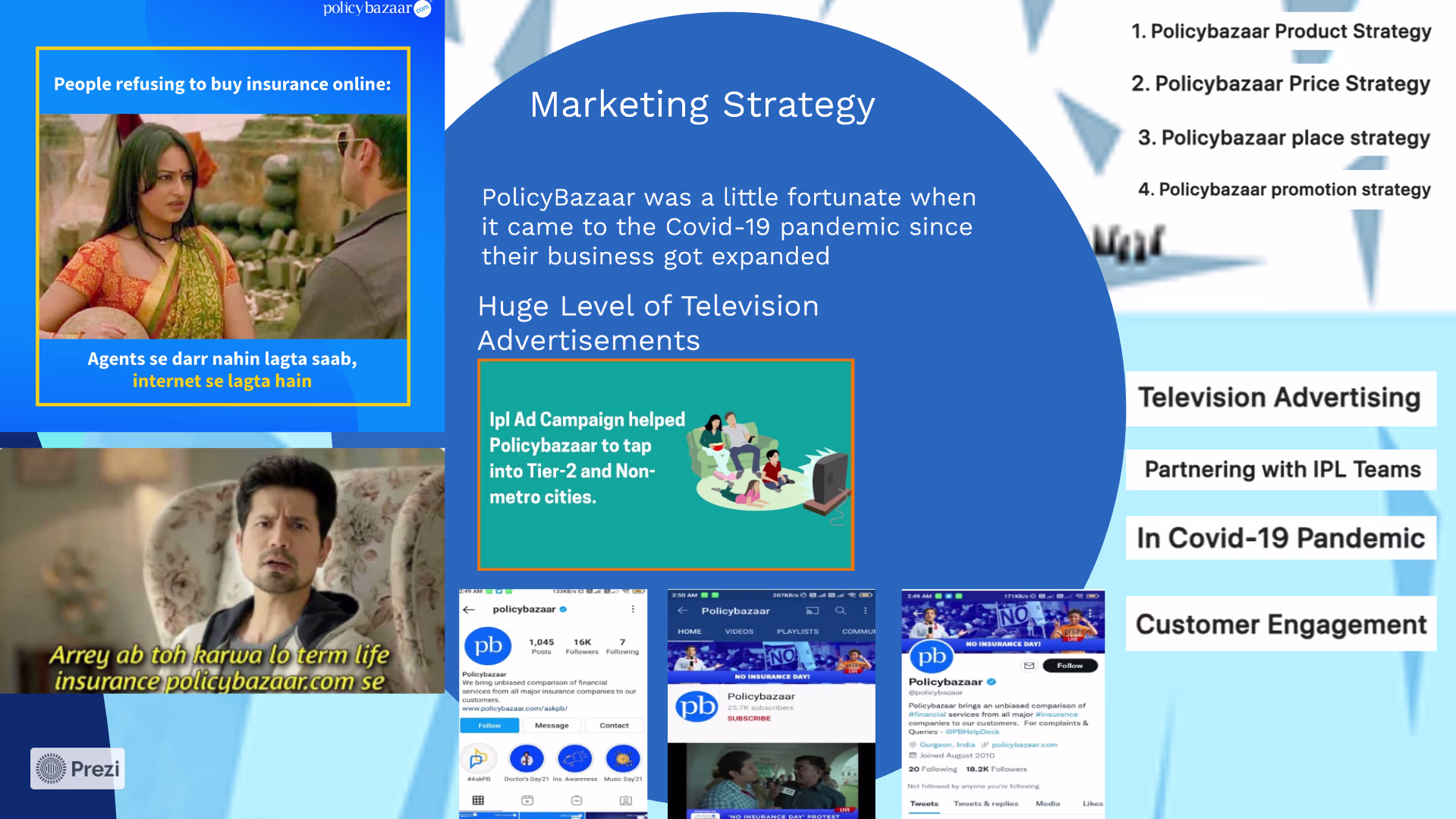This screenshot has height=819, width=1456.
Task: Click the 'People refusing to buy insurance' meme image
Action: coord(223,226)
